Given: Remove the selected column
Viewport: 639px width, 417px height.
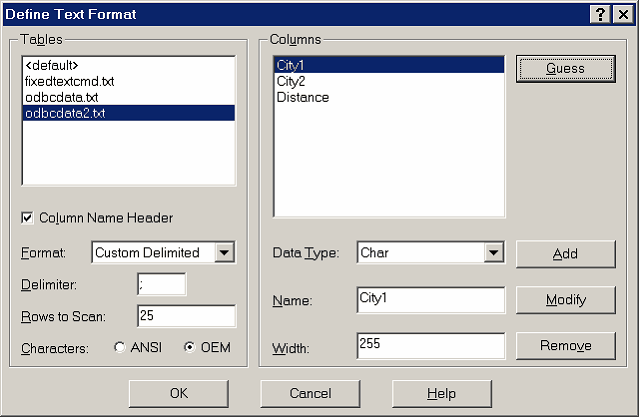Looking at the screenshot, I should click(x=565, y=346).
